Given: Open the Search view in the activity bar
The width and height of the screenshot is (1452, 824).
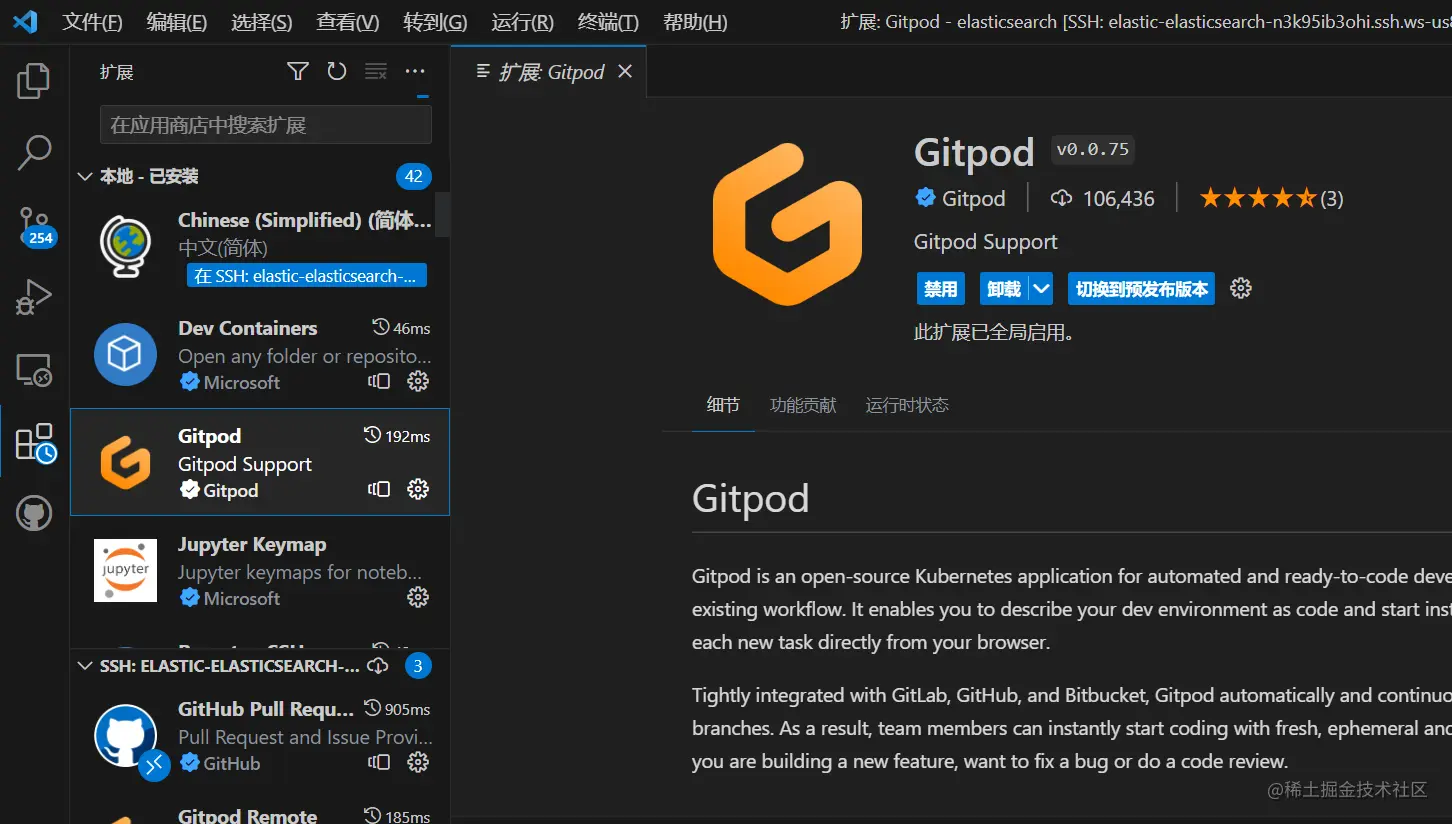Looking at the screenshot, I should [33, 152].
